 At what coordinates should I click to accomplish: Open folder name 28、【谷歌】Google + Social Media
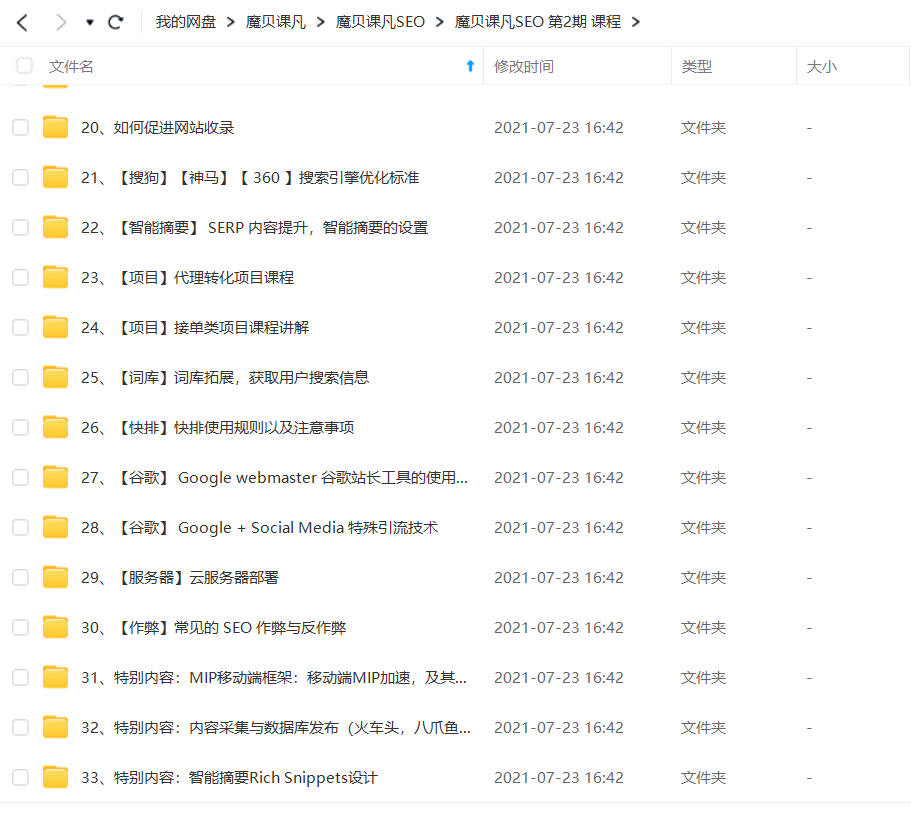click(x=259, y=527)
